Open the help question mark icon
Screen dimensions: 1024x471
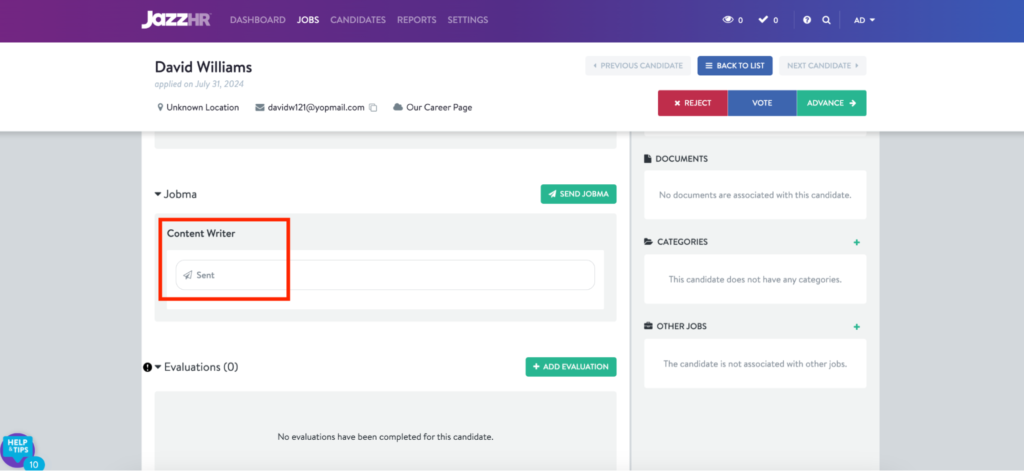(x=807, y=20)
